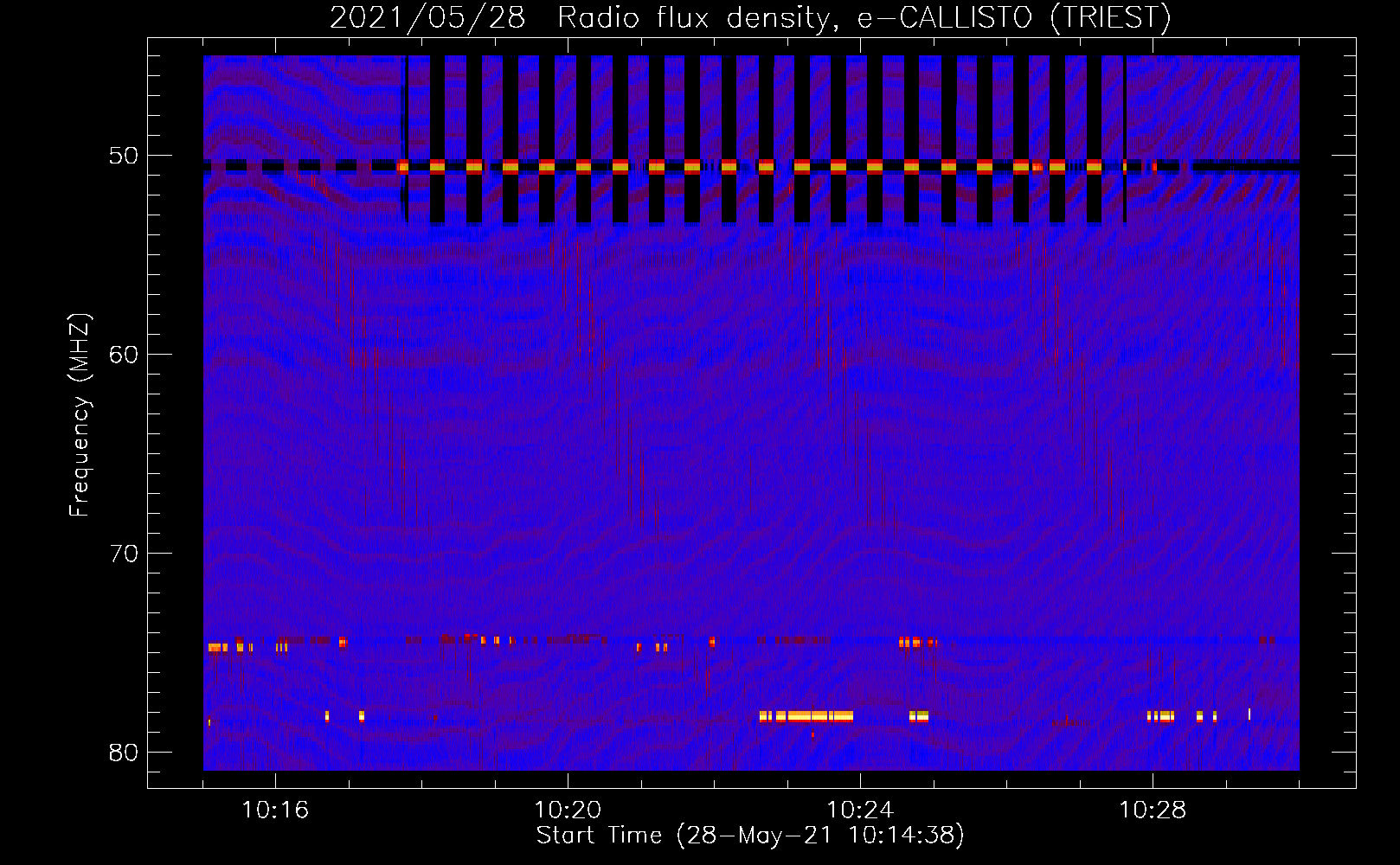Click the 70 frequency tick label
This screenshot has height=865, width=1400.
(x=124, y=554)
